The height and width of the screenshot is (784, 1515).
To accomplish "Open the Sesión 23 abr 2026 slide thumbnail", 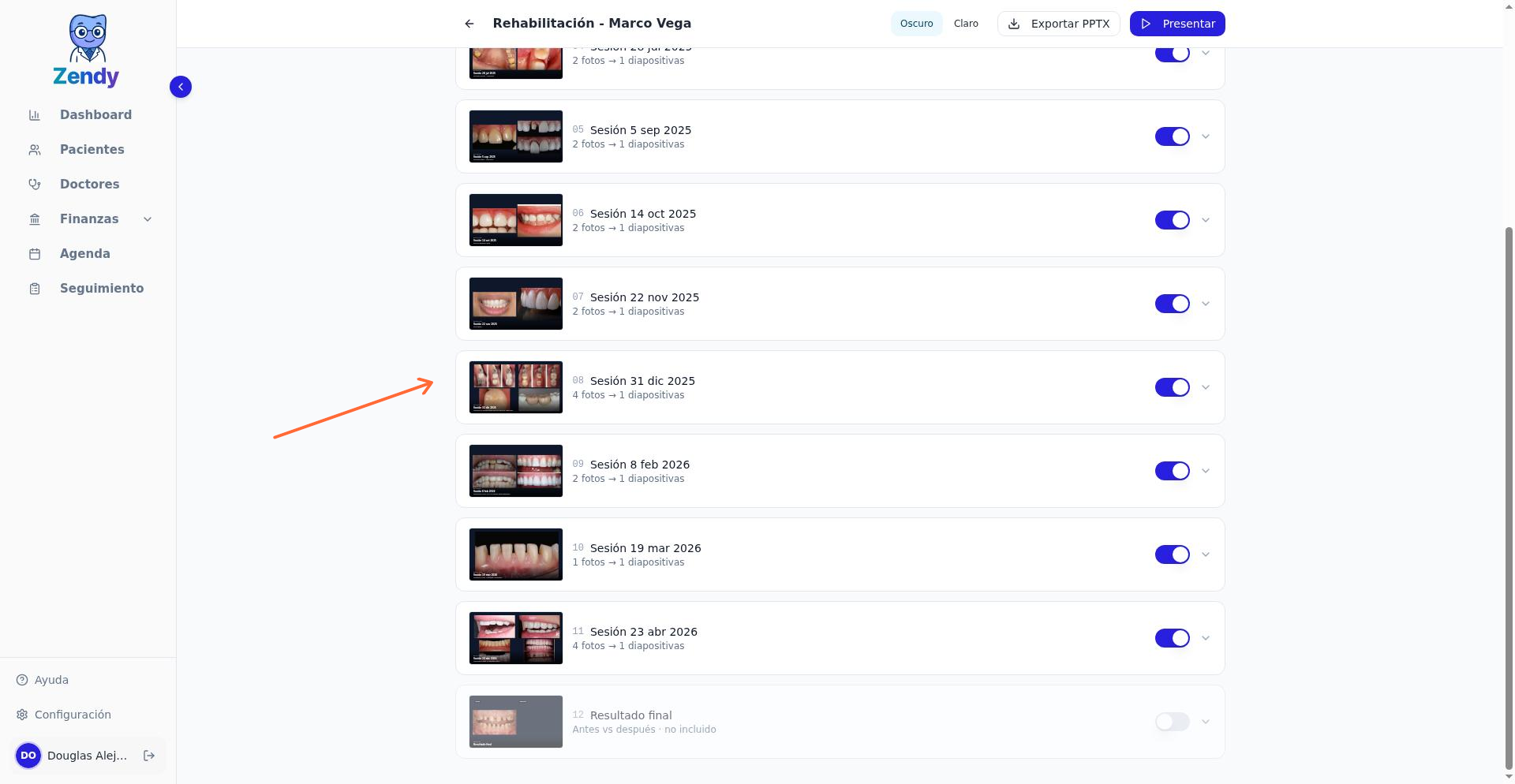I will coord(516,638).
